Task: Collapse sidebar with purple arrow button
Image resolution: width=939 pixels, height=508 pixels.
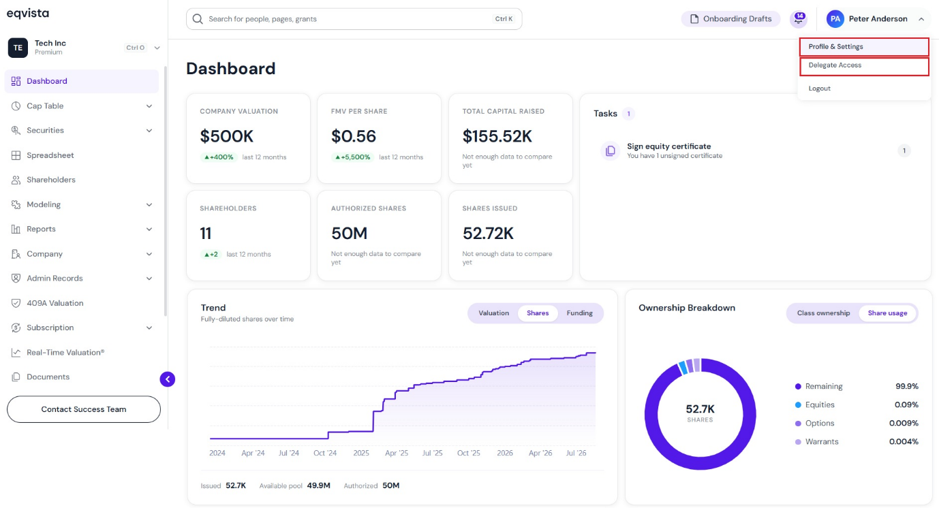Action: click(168, 379)
